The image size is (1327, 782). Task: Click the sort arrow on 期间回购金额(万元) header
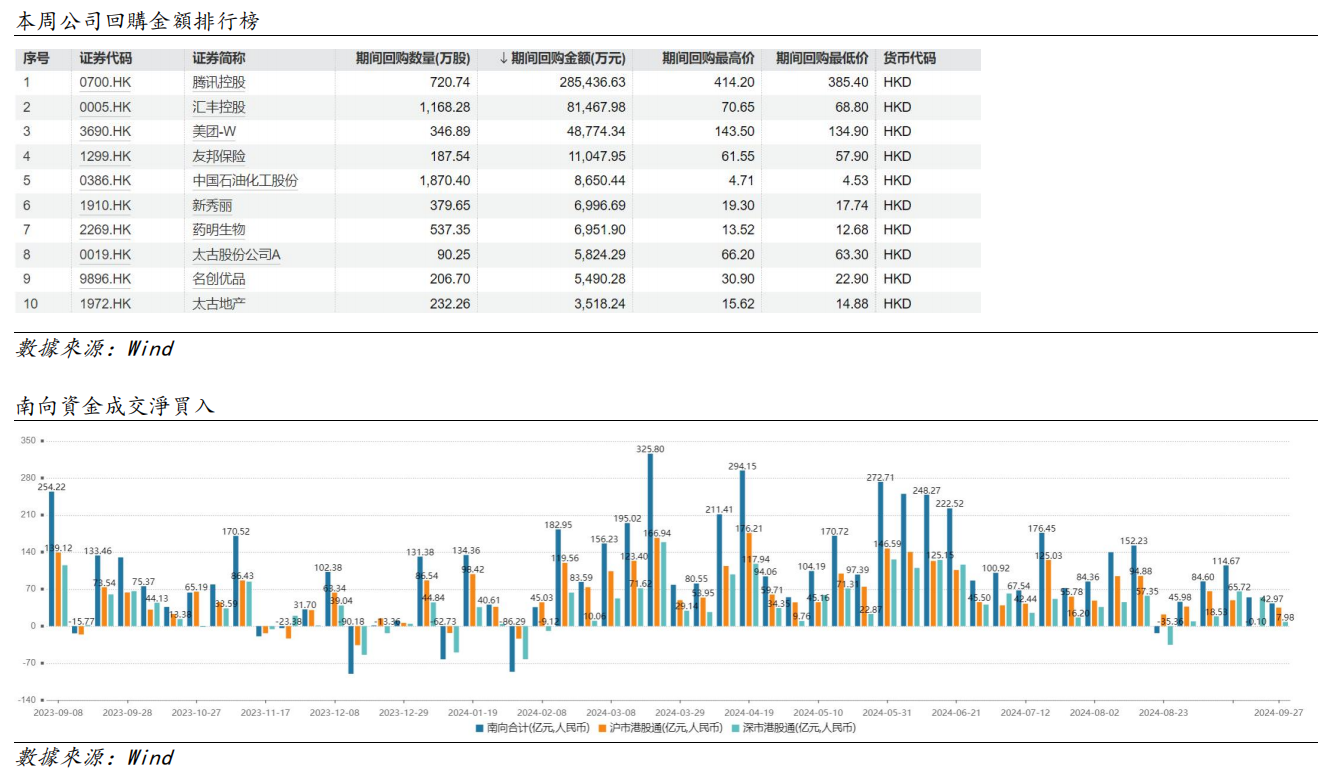click(x=503, y=59)
